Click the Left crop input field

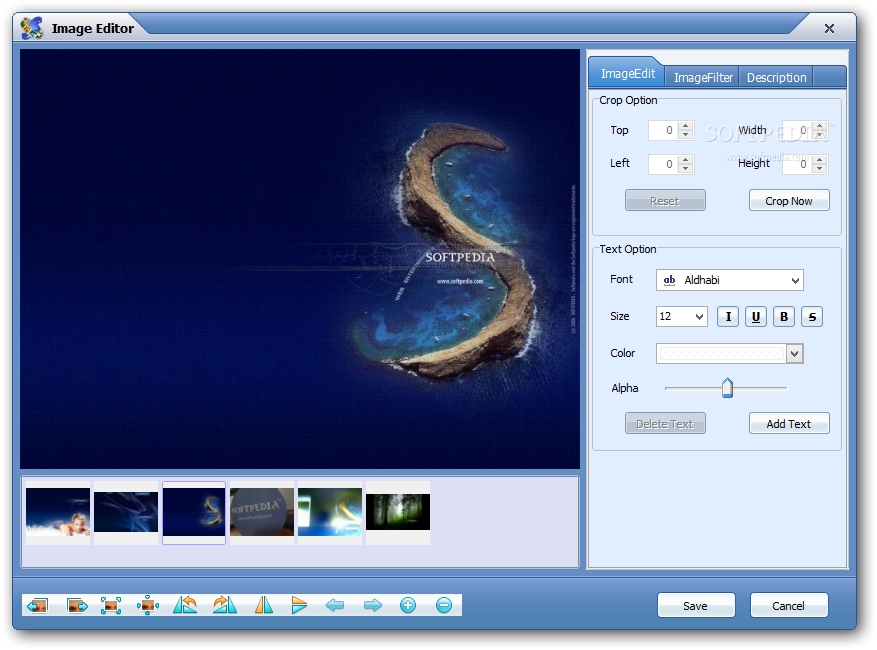tap(663, 164)
